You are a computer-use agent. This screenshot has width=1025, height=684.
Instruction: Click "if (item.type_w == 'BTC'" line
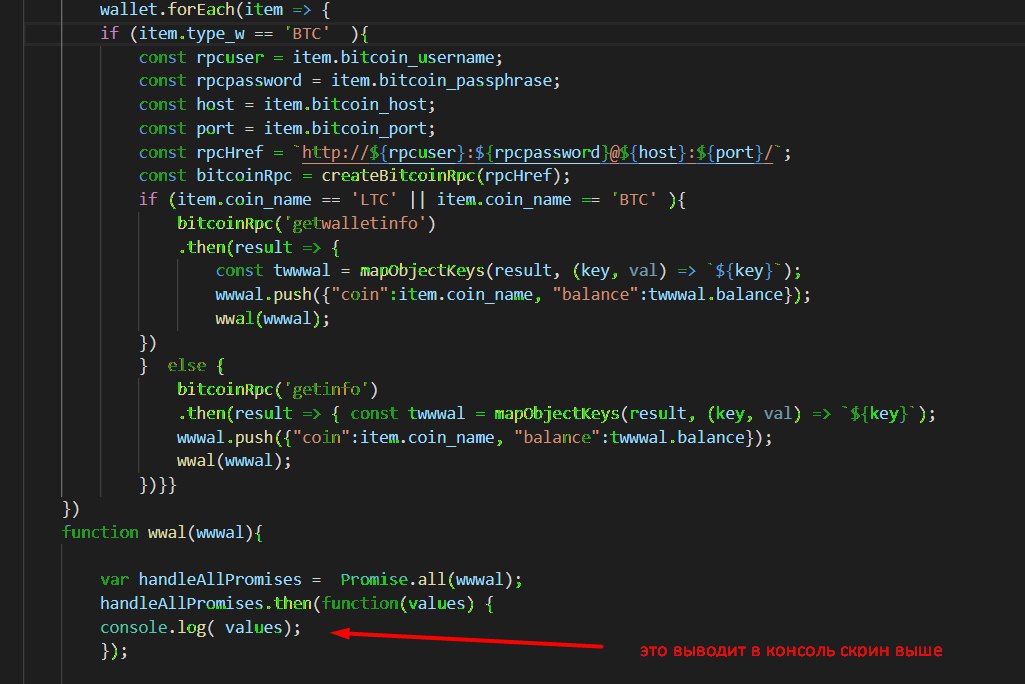(x=235, y=33)
